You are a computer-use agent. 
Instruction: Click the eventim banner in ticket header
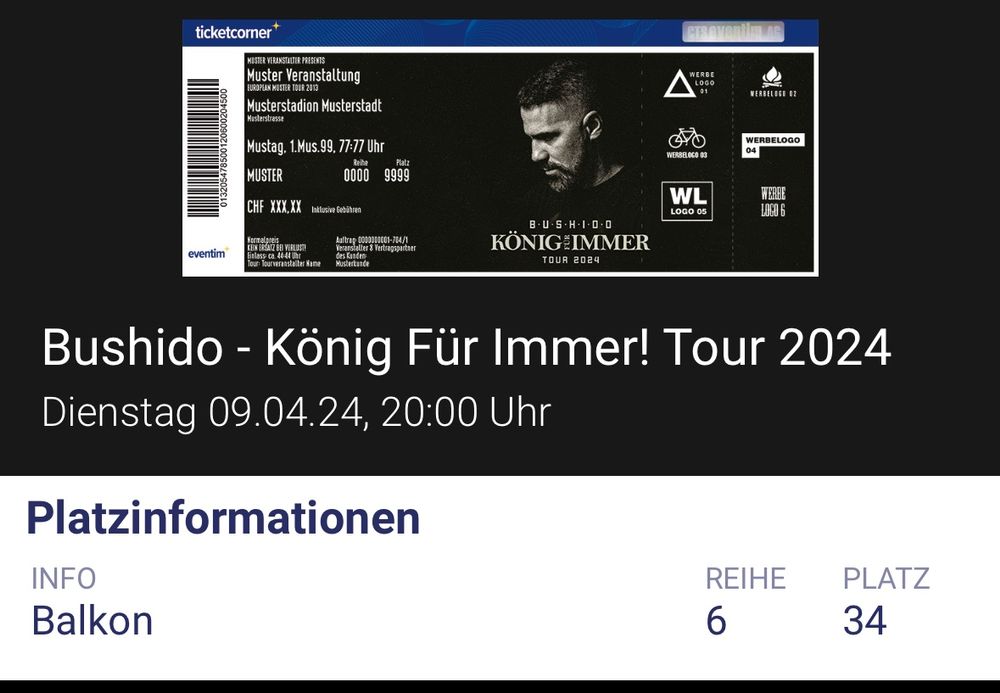coord(733,32)
